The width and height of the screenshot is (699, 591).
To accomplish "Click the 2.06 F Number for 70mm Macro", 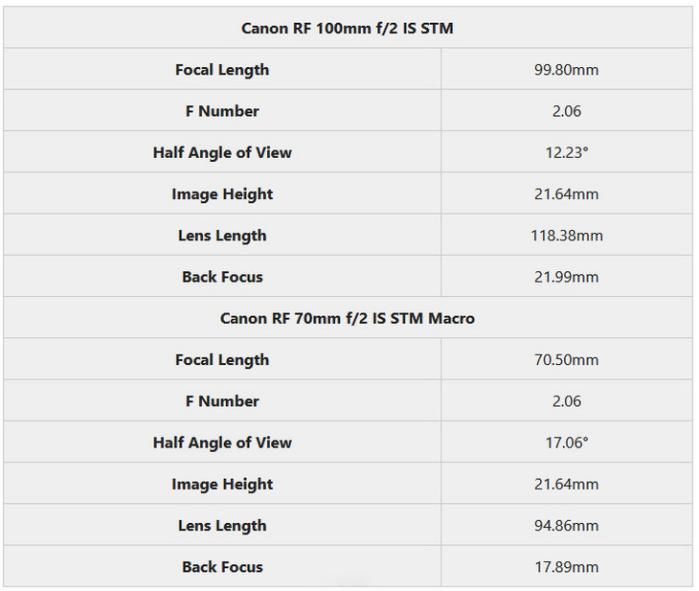I will point(566,401).
